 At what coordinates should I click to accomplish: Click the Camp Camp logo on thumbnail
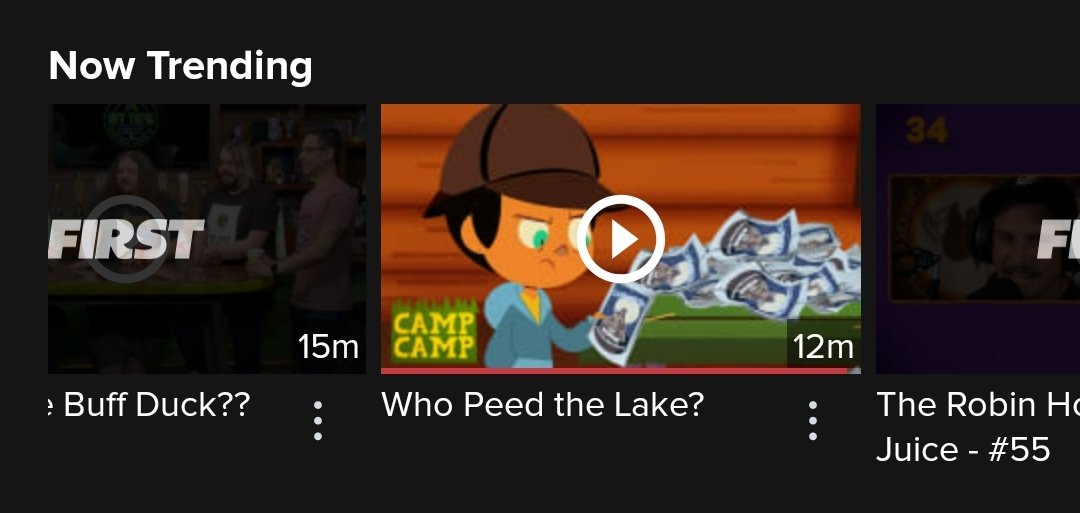(434, 335)
